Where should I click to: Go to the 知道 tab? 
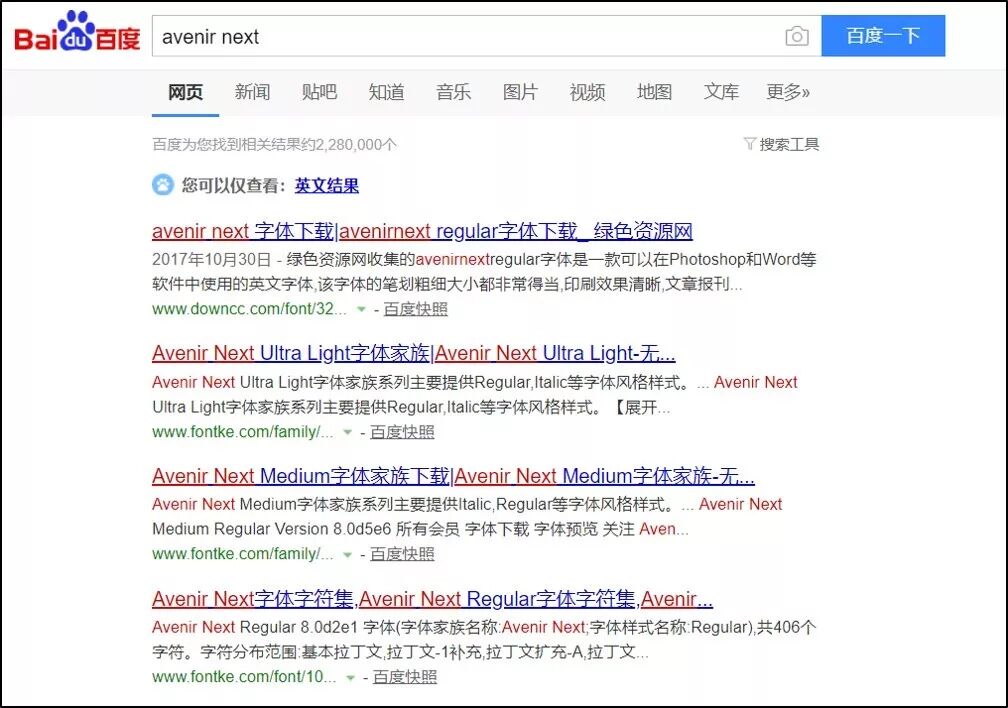[386, 92]
